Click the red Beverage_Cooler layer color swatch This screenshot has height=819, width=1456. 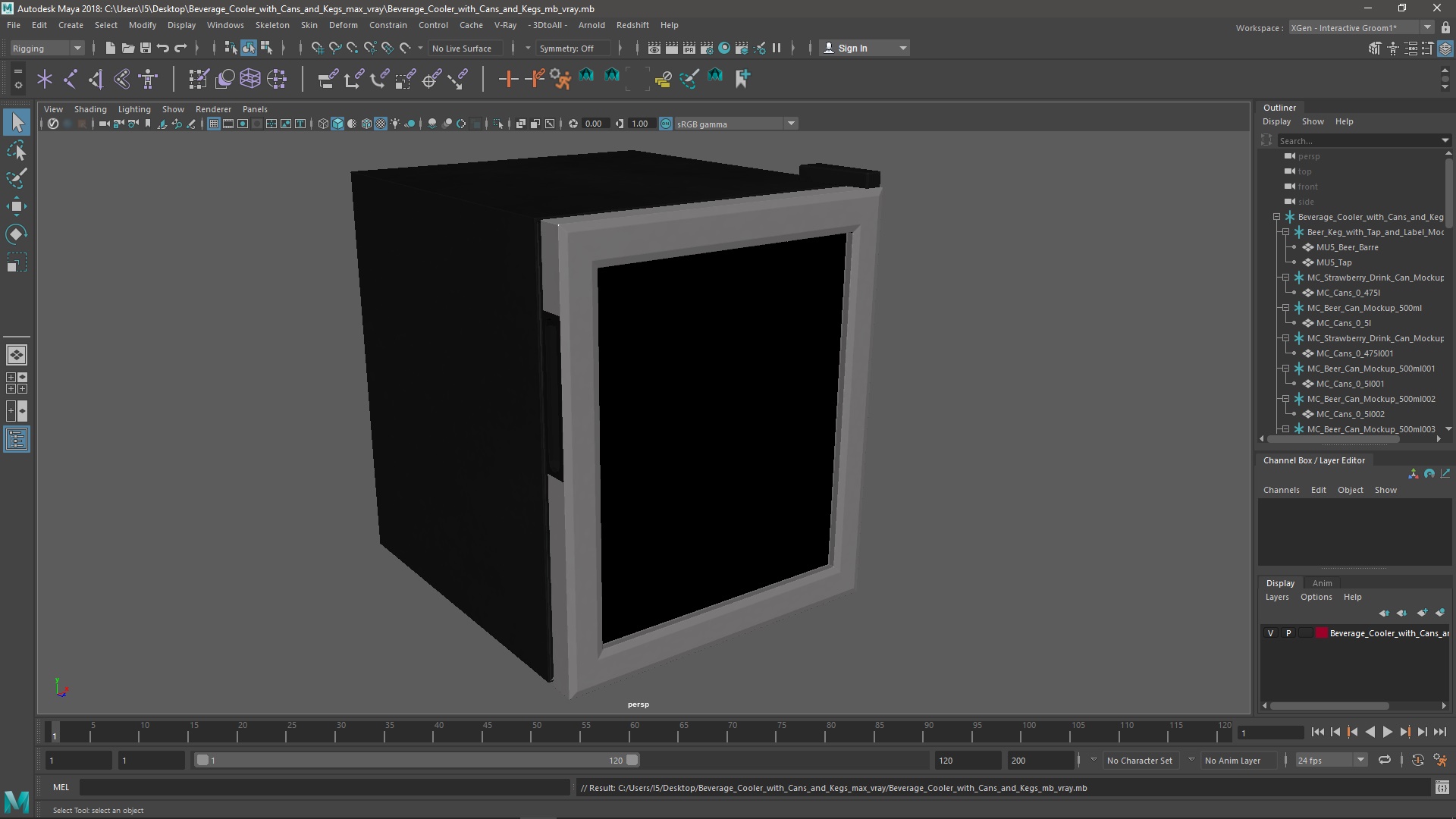pyautogui.click(x=1322, y=633)
